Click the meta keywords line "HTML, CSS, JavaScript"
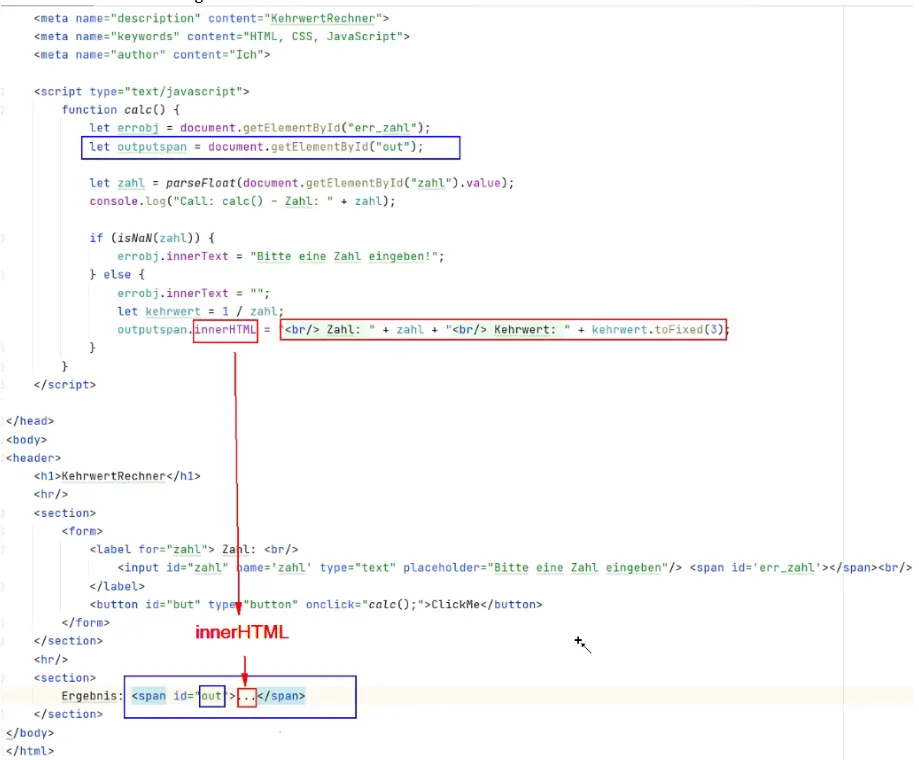 tap(222, 36)
